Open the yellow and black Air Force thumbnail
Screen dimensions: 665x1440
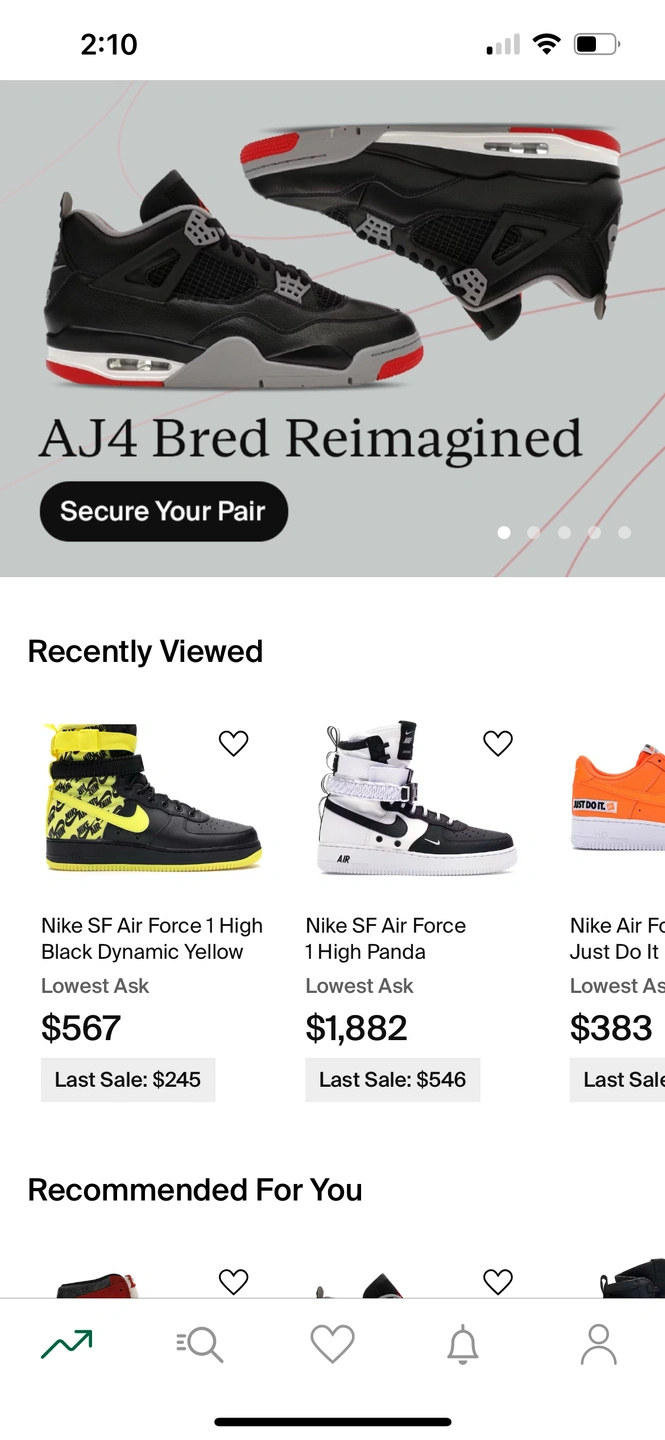click(153, 797)
